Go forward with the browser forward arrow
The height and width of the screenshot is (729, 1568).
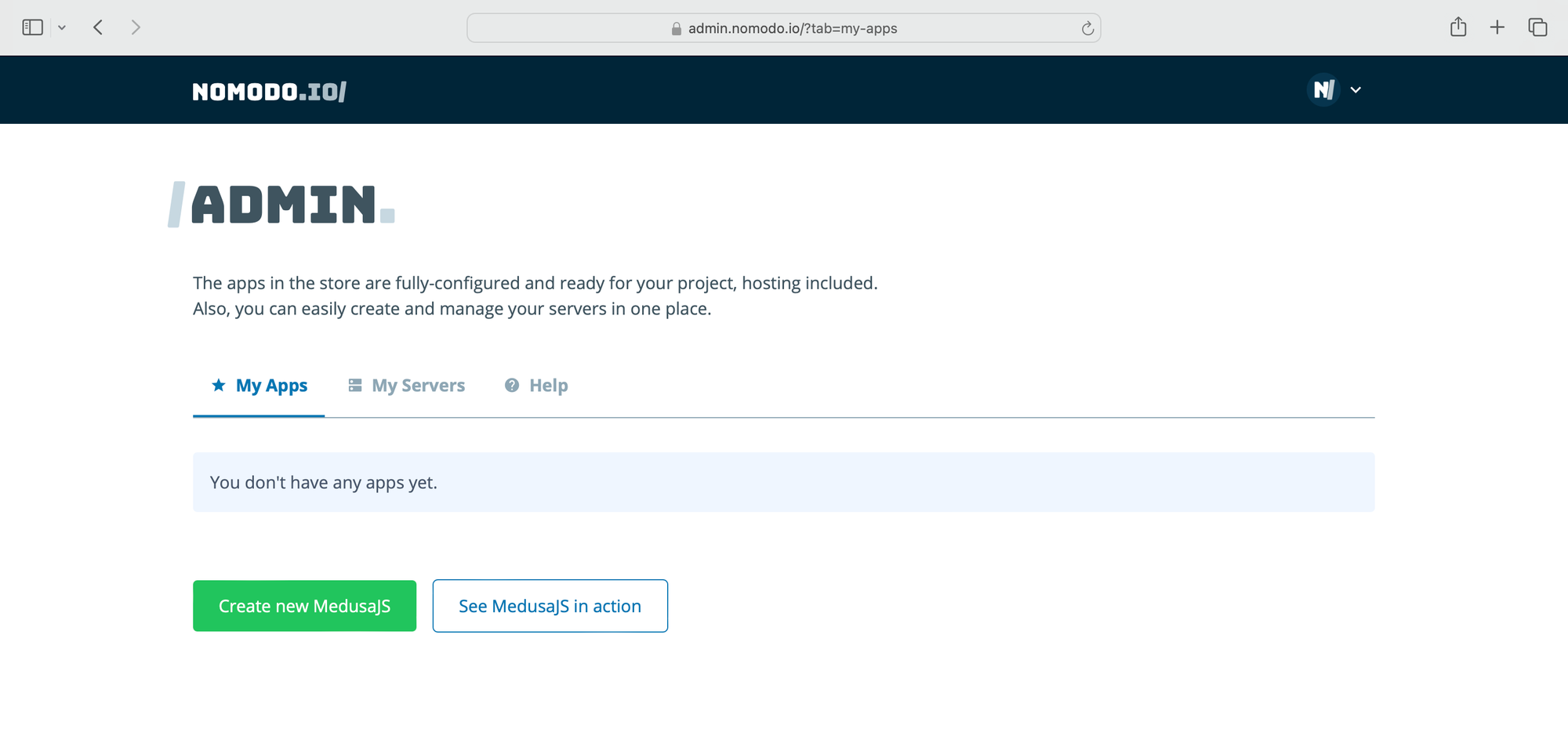point(136,27)
